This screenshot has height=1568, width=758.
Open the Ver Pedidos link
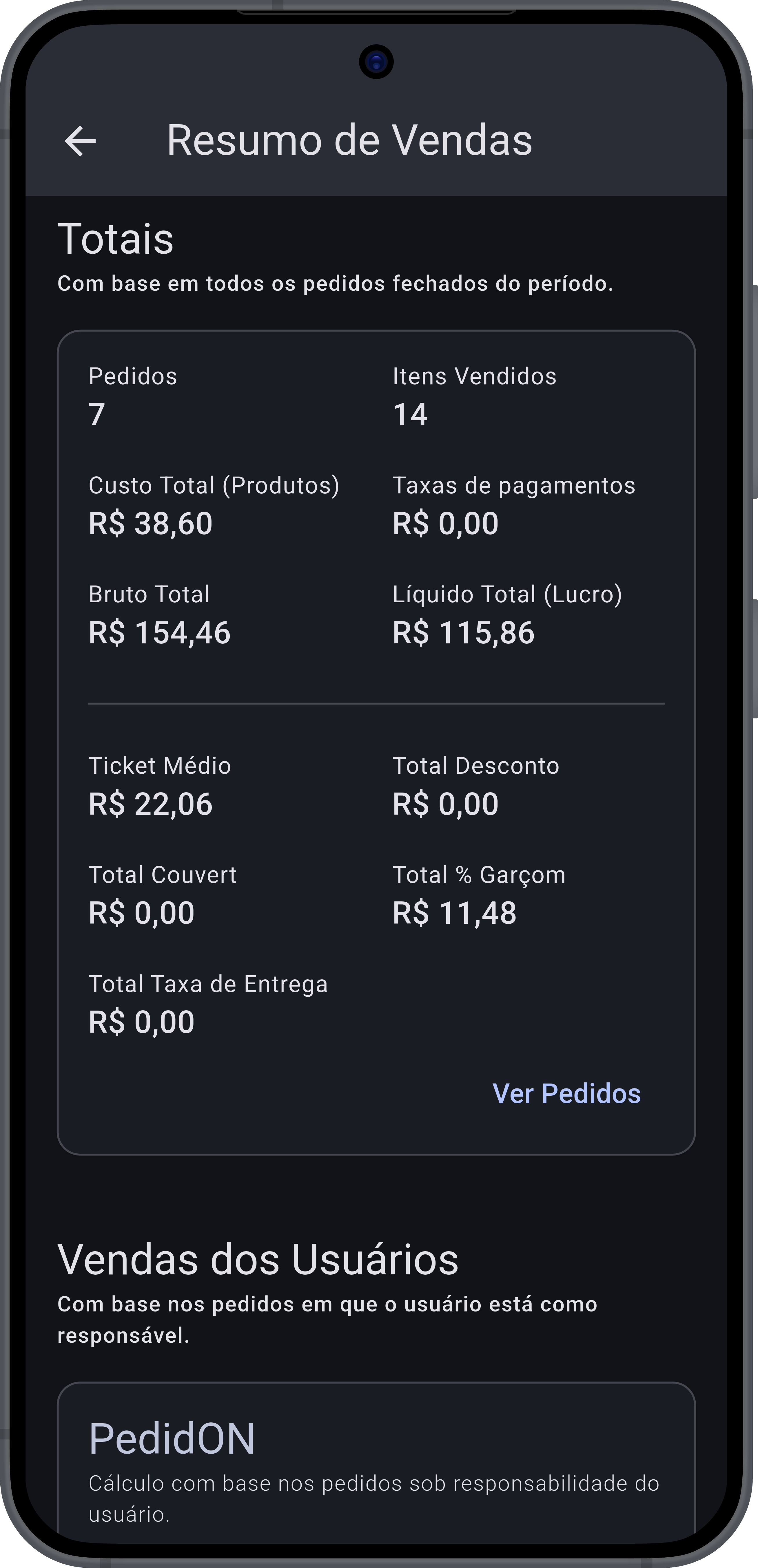point(566,1094)
